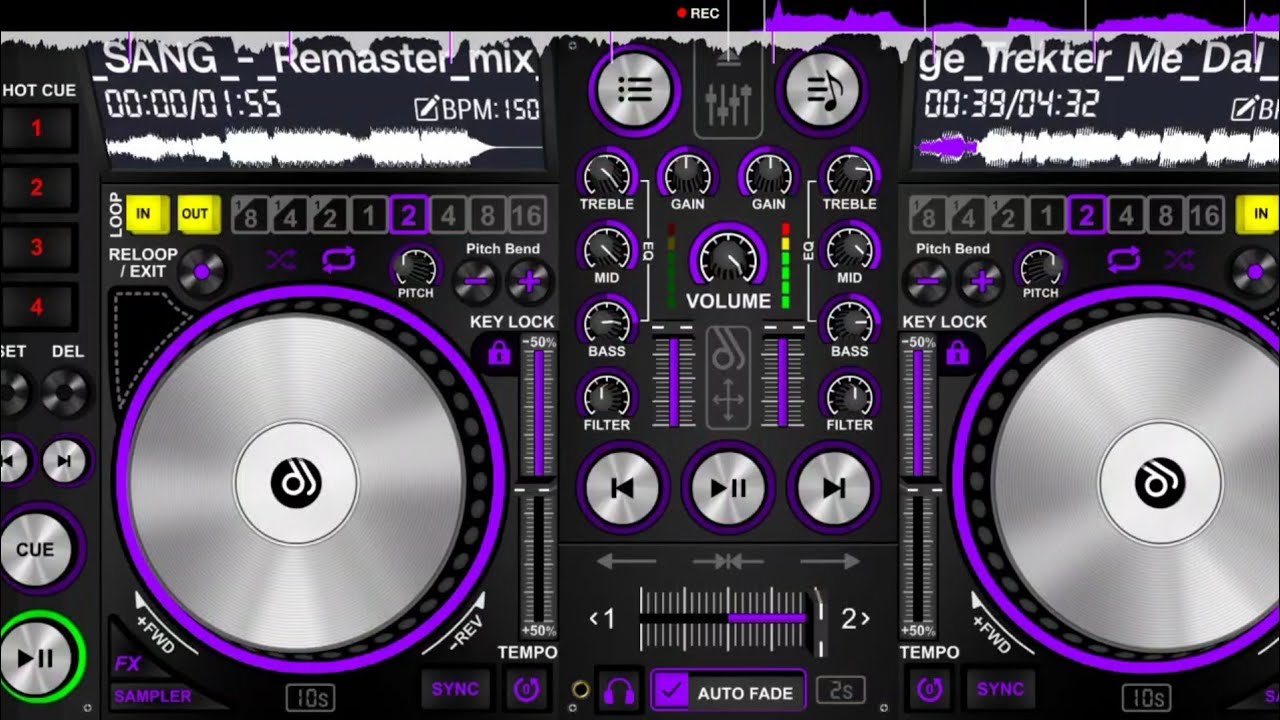The height and width of the screenshot is (720, 1280).
Task: Toggle the AUTO FADE checkbox
Action: (673, 692)
